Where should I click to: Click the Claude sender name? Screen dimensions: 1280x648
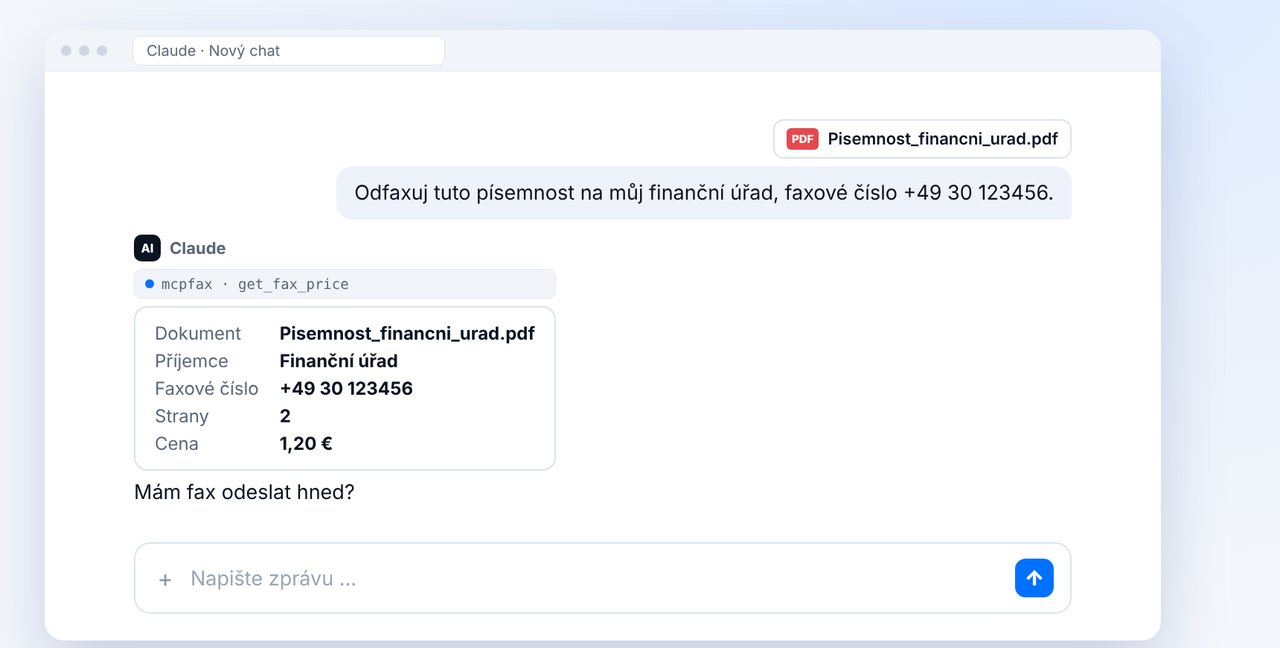(198, 248)
